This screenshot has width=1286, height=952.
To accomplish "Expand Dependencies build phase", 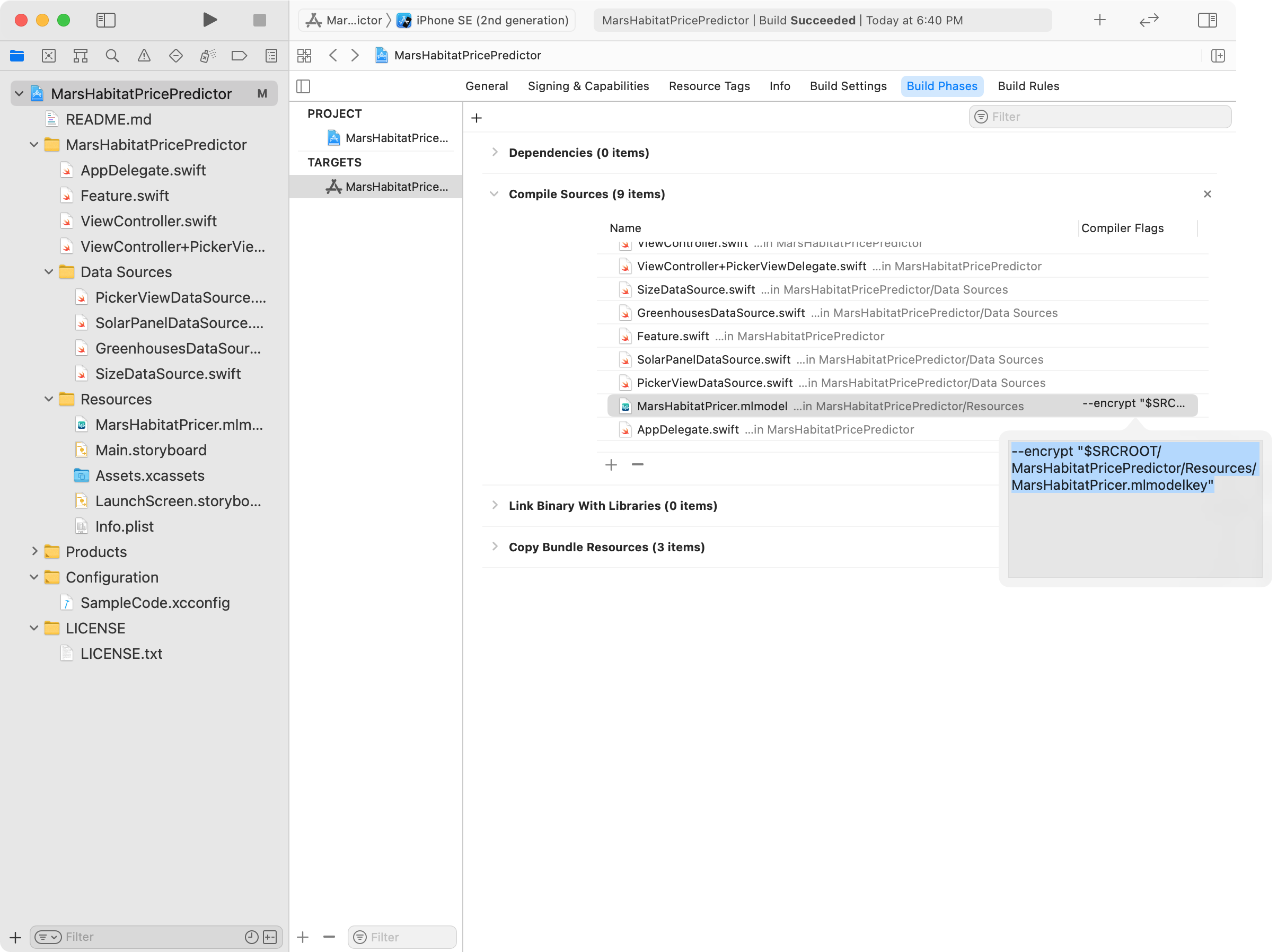I will [x=495, y=152].
